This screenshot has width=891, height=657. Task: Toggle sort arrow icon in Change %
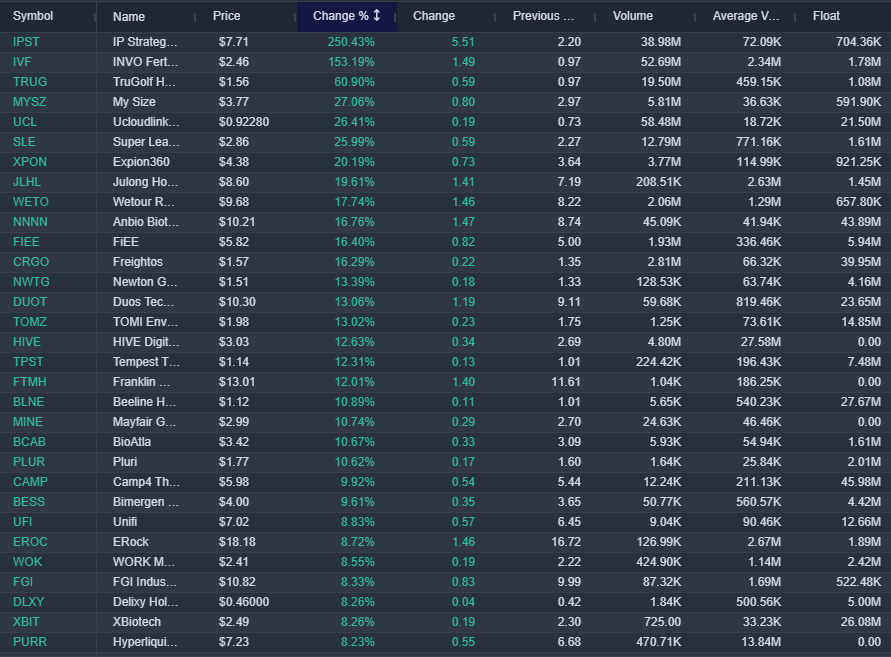click(x=377, y=15)
